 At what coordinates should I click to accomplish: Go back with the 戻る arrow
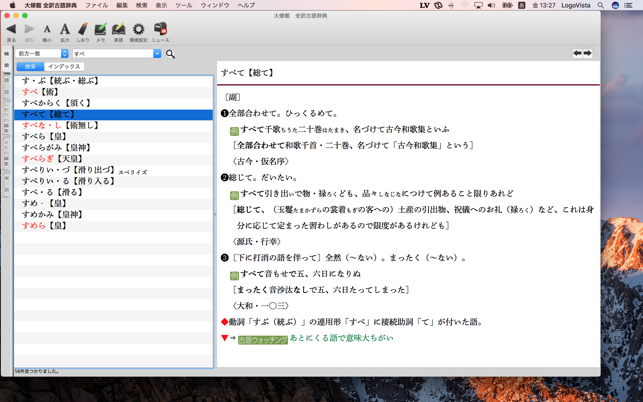(x=11, y=30)
